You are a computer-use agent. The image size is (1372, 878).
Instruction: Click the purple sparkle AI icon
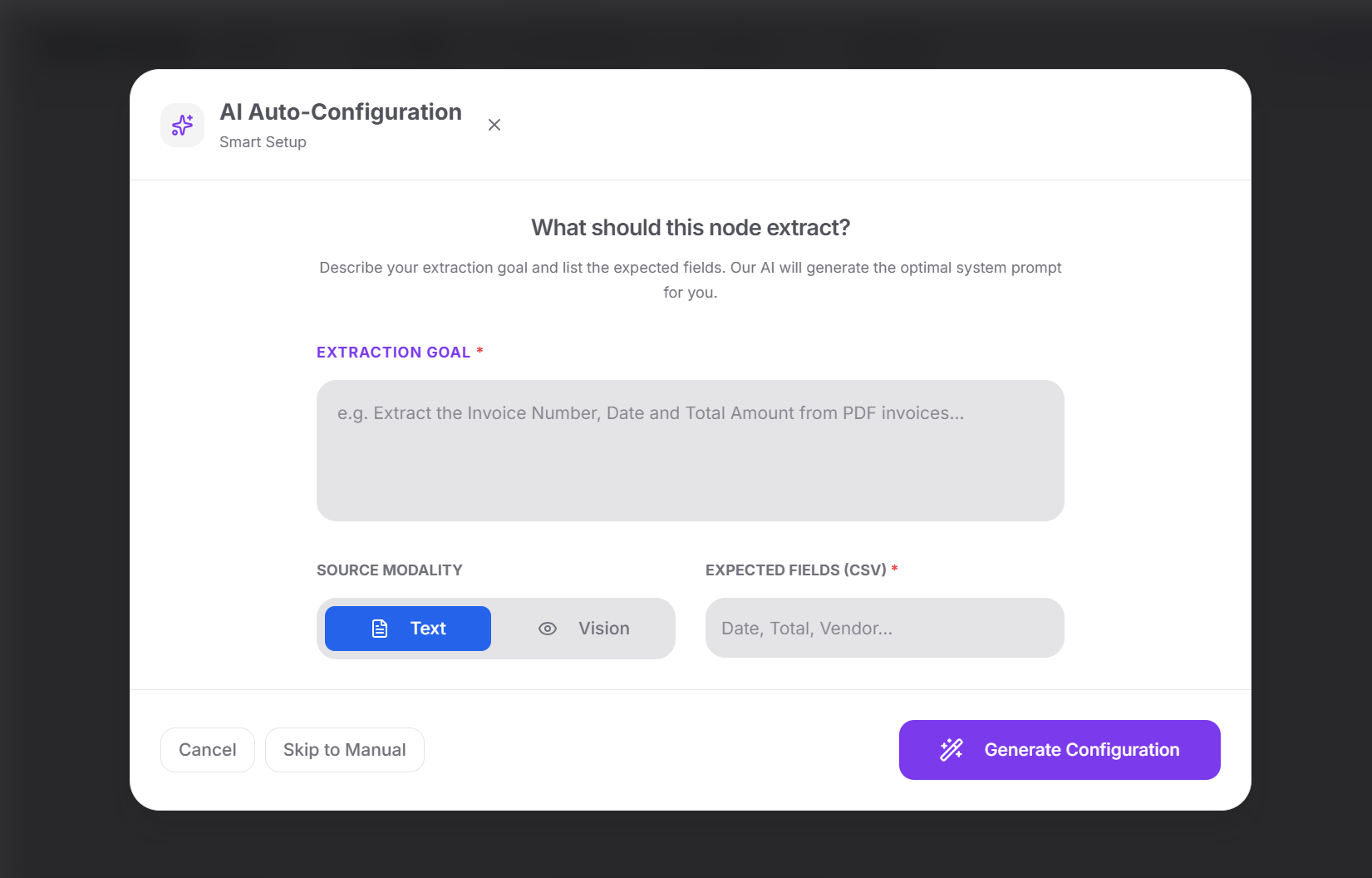182,126
